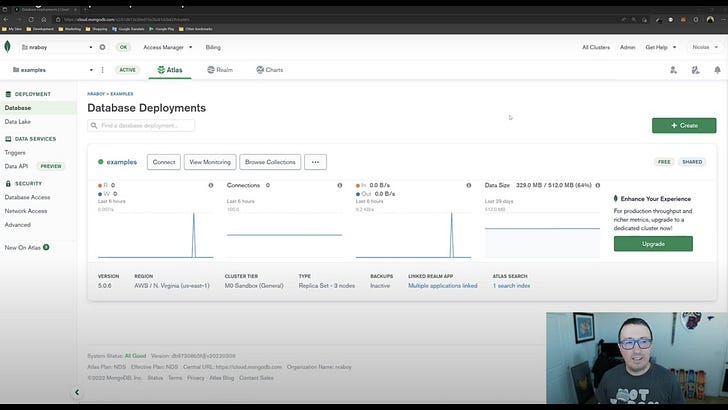The width and height of the screenshot is (728, 410).
Task: Focus Find a database deployment search field
Action: tap(141, 125)
